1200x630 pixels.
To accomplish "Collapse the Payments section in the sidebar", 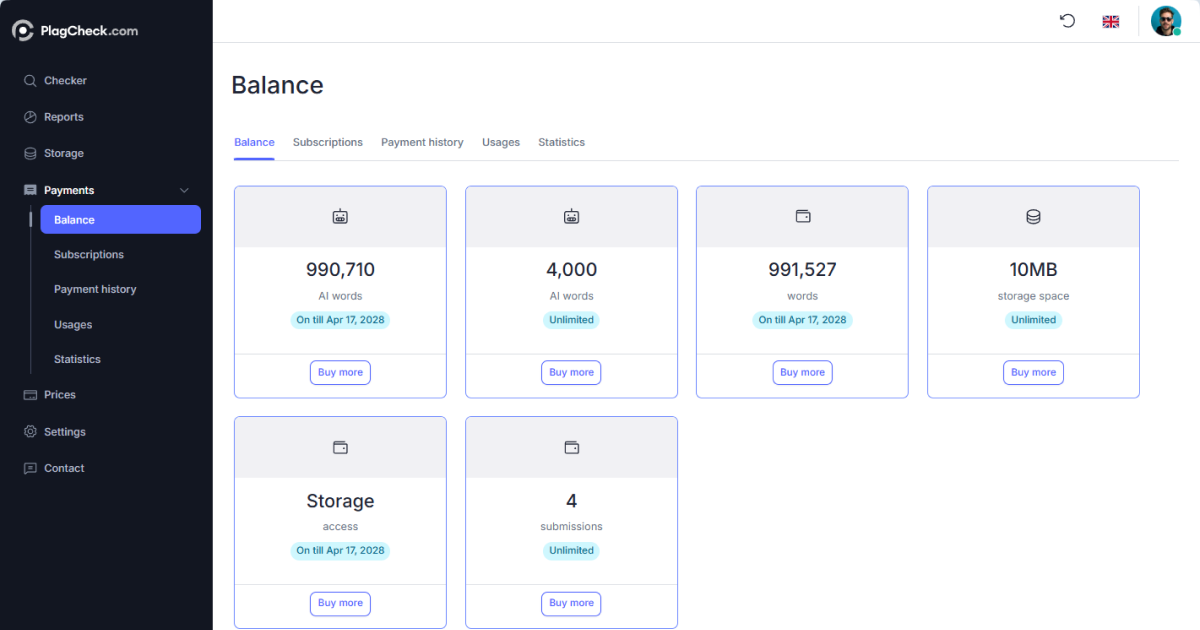I will [183, 190].
